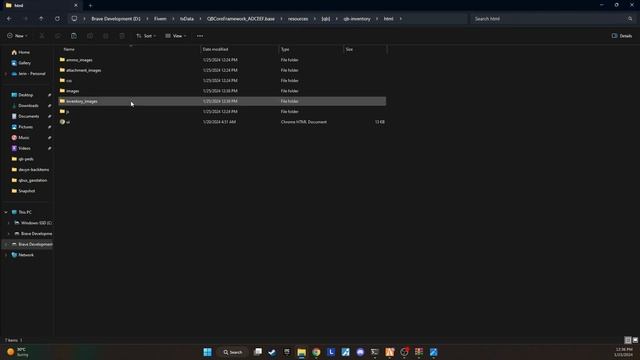Click the Up to parent folder arrow
This screenshot has height=360, width=640.
[41, 19]
